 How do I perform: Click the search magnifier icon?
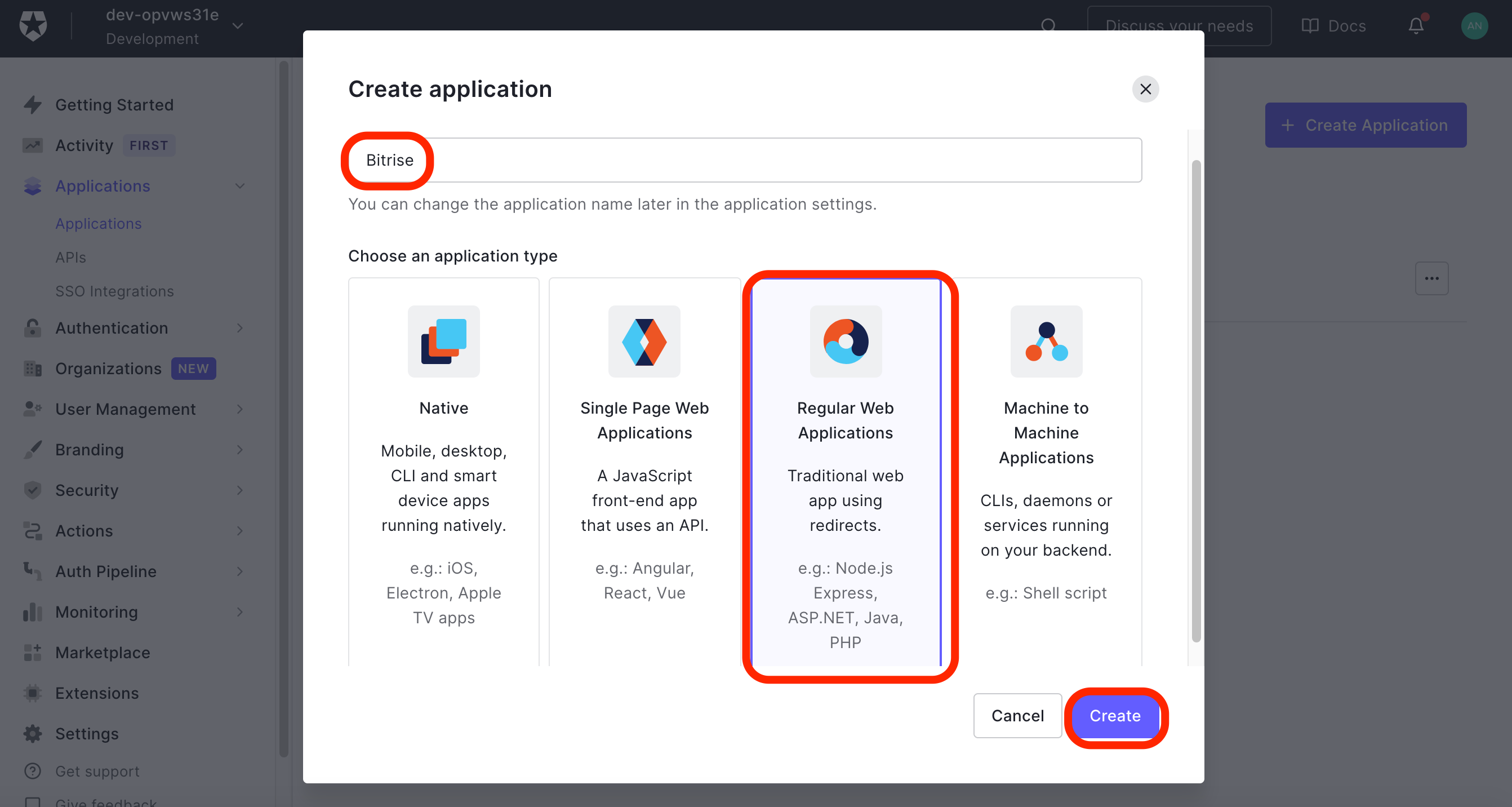pyautogui.click(x=1048, y=26)
